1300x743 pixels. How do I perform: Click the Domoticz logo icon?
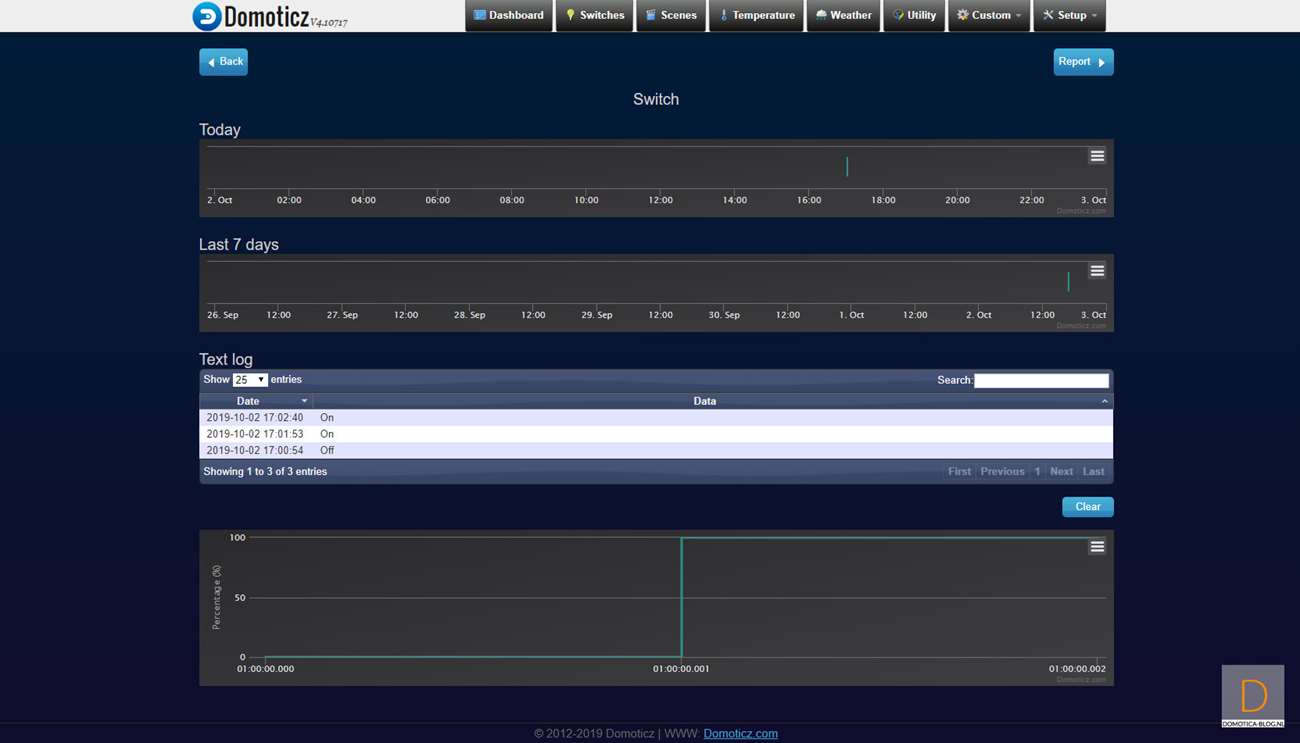(x=207, y=16)
